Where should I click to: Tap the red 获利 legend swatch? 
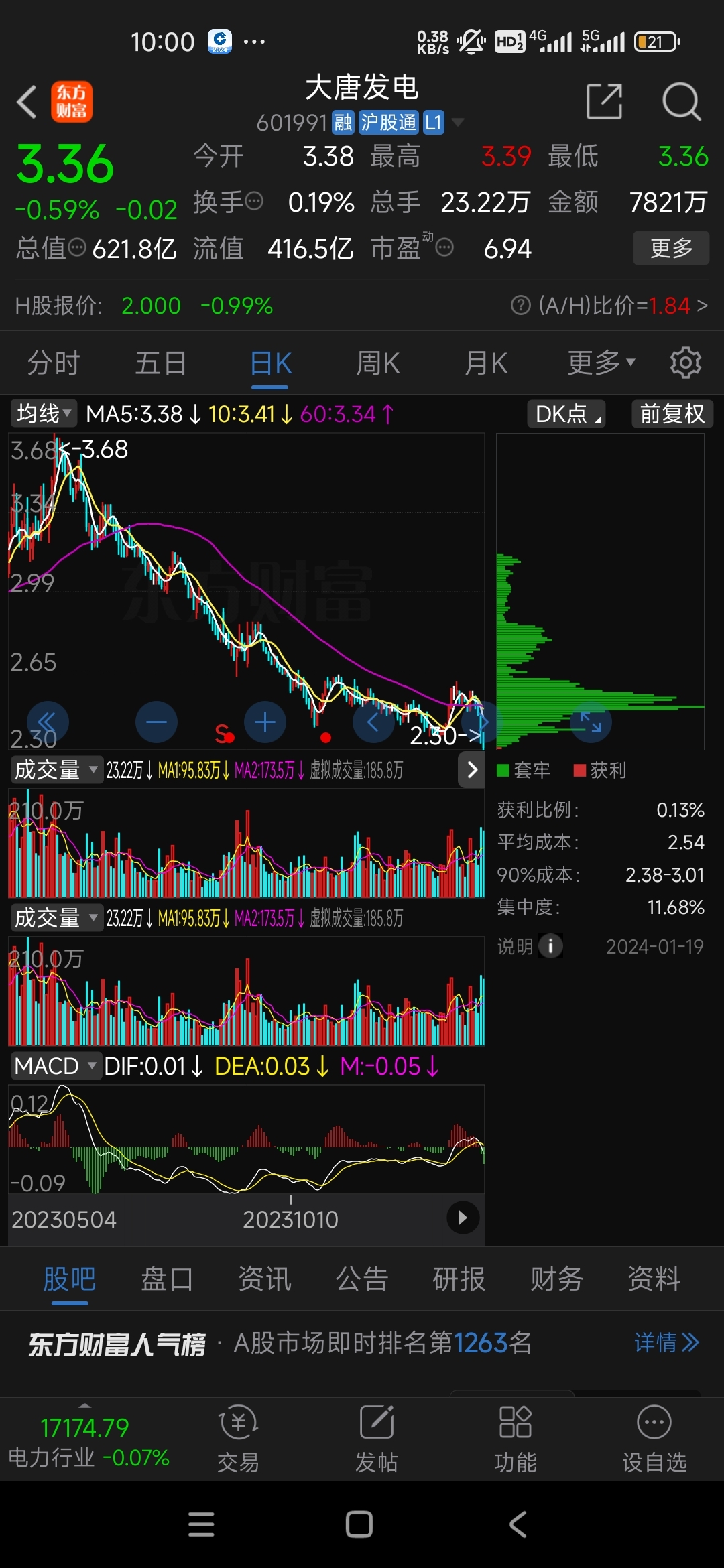[x=580, y=770]
